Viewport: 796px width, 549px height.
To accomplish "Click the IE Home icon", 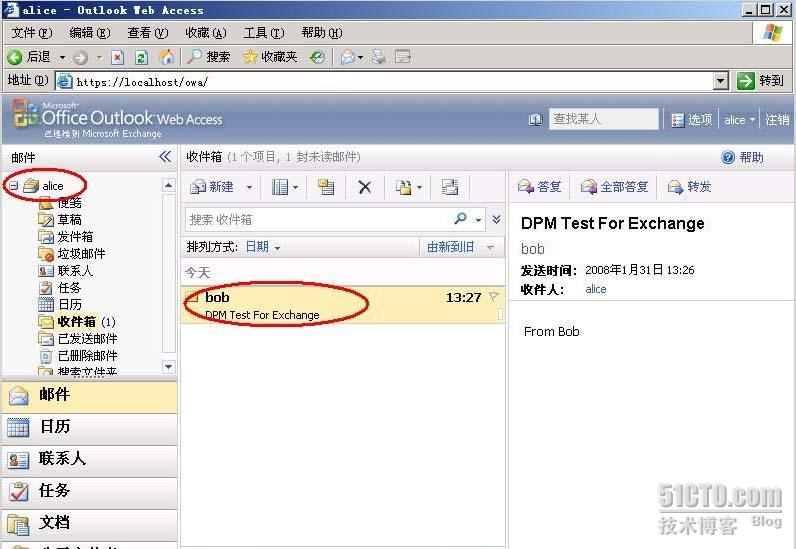I will pyautogui.click(x=166, y=57).
